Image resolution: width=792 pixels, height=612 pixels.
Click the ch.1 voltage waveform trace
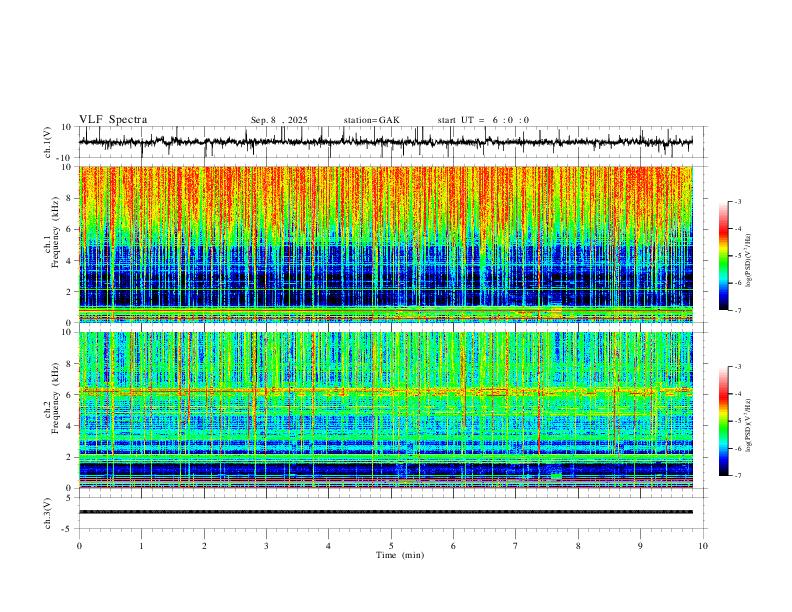coord(385,142)
